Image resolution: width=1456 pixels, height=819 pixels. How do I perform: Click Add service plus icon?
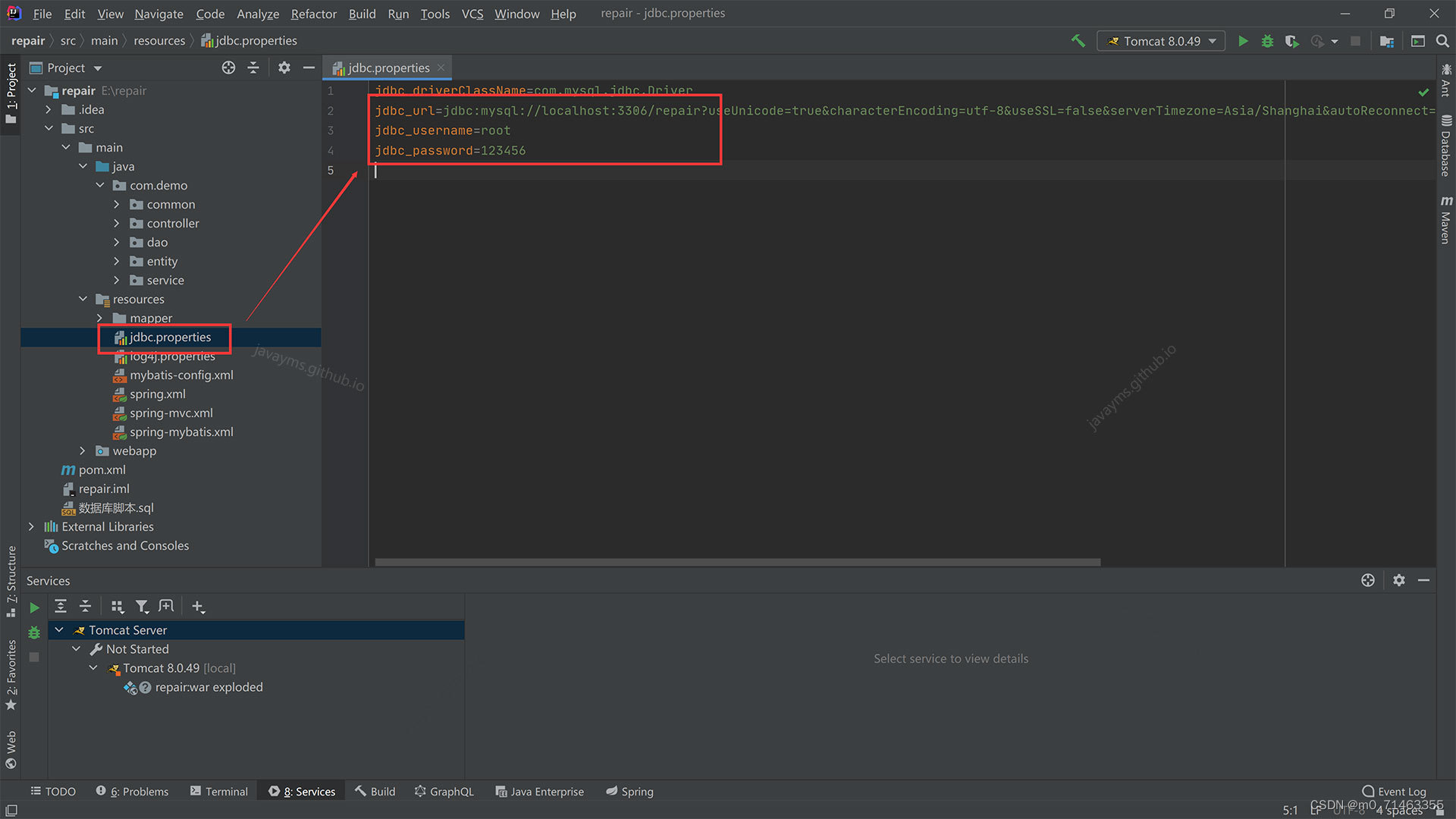click(x=198, y=607)
